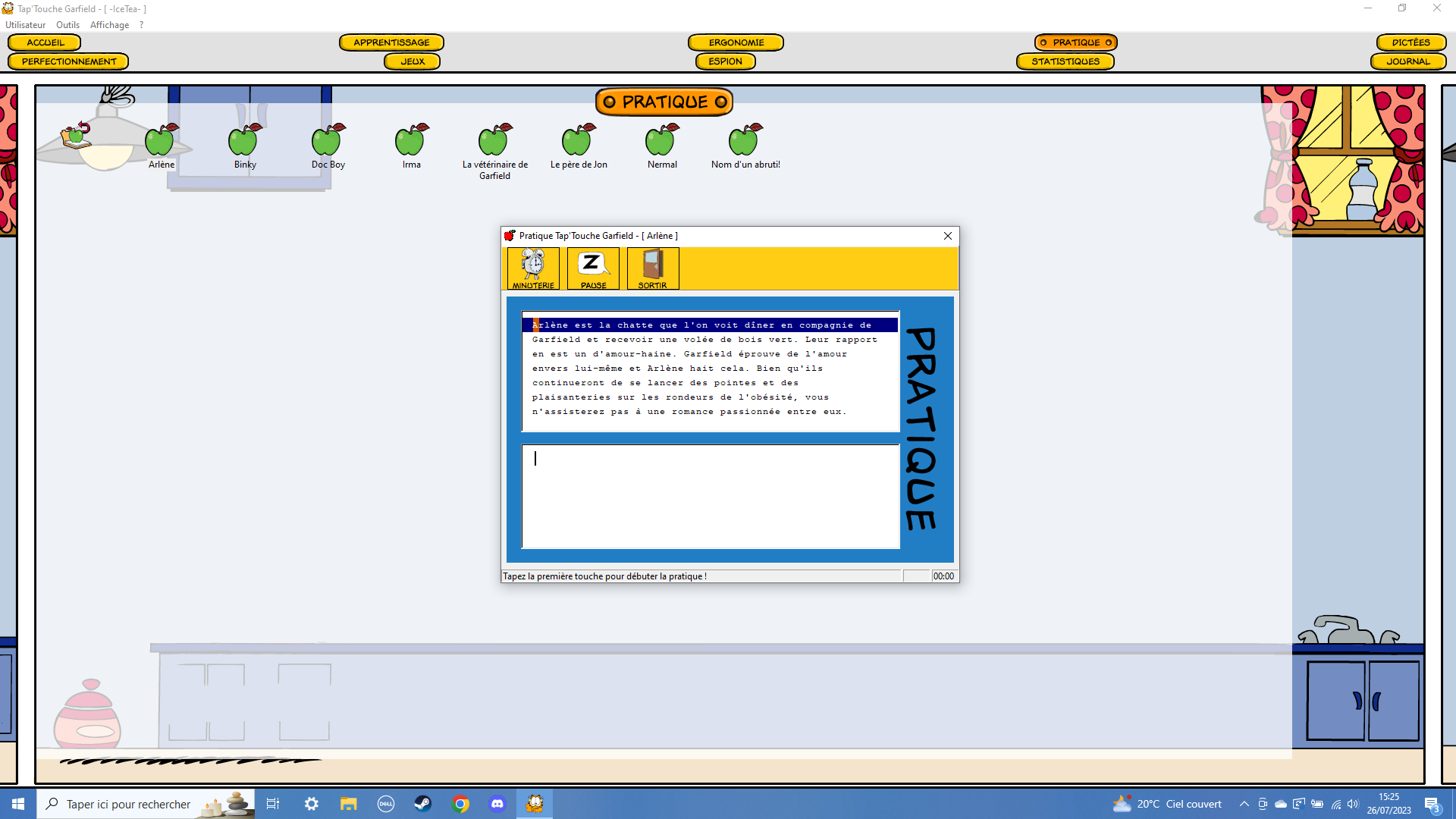
Task: Open the Statistiques section
Action: pyautogui.click(x=1065, y=61)
